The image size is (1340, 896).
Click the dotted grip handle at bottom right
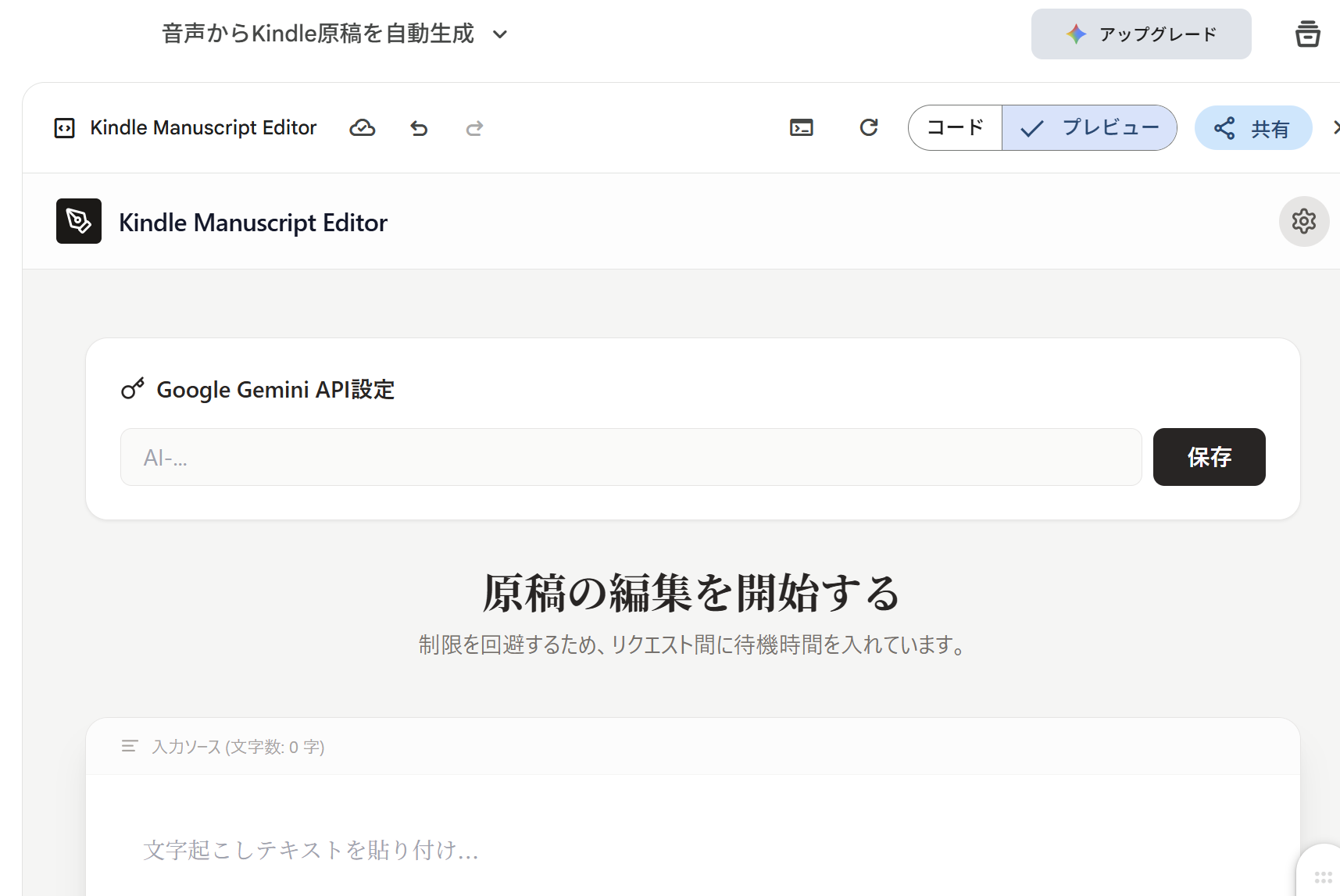1323,877
